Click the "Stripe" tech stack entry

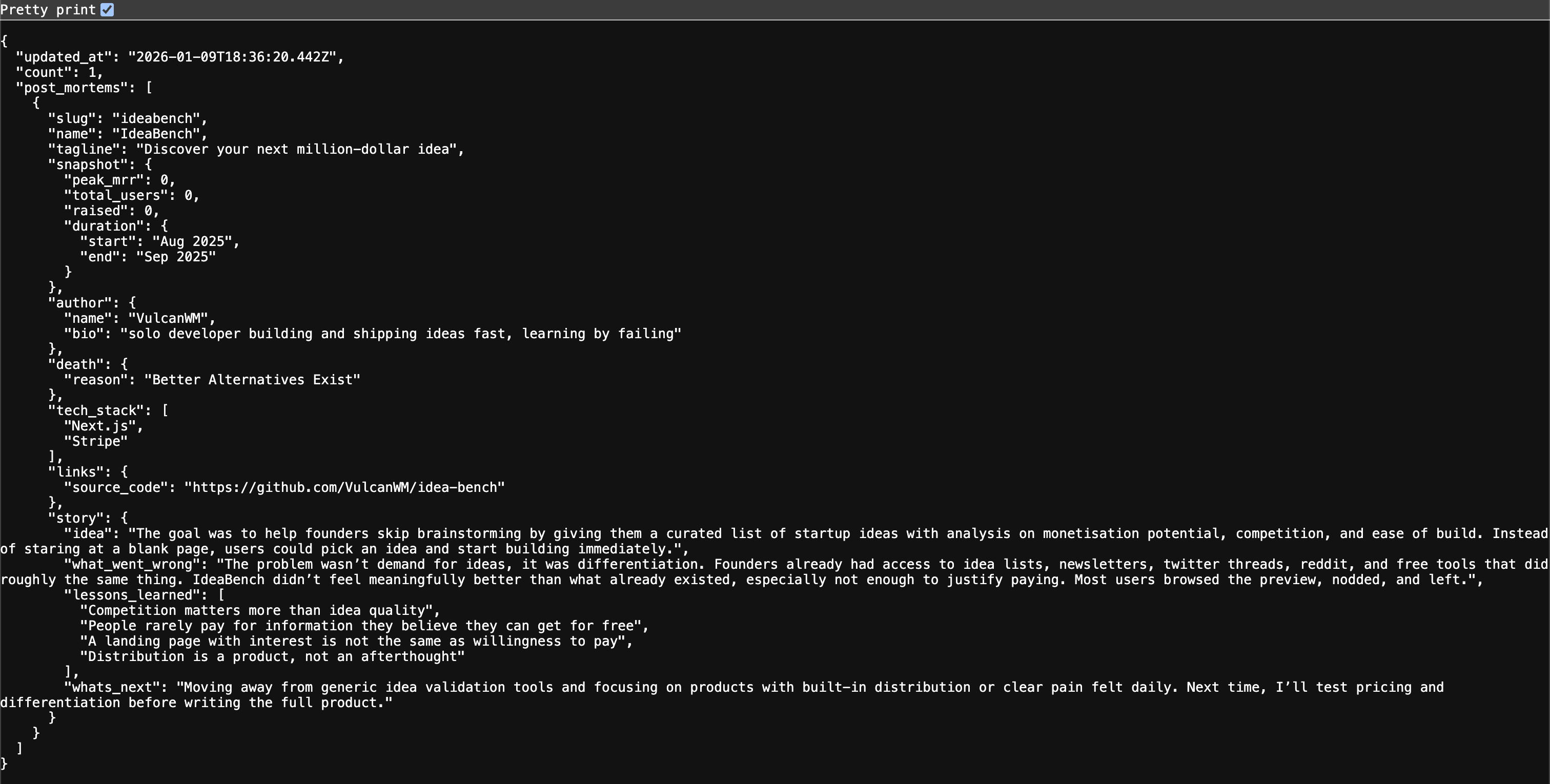click(x=96, y=441)
